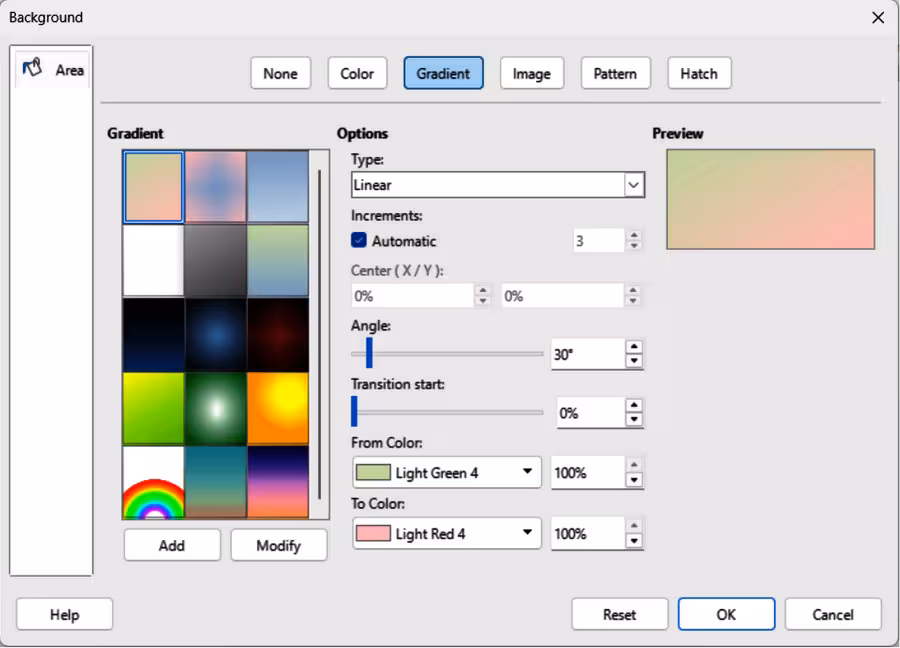Pick the yellow-to-green gradient thumbnail

153,408
